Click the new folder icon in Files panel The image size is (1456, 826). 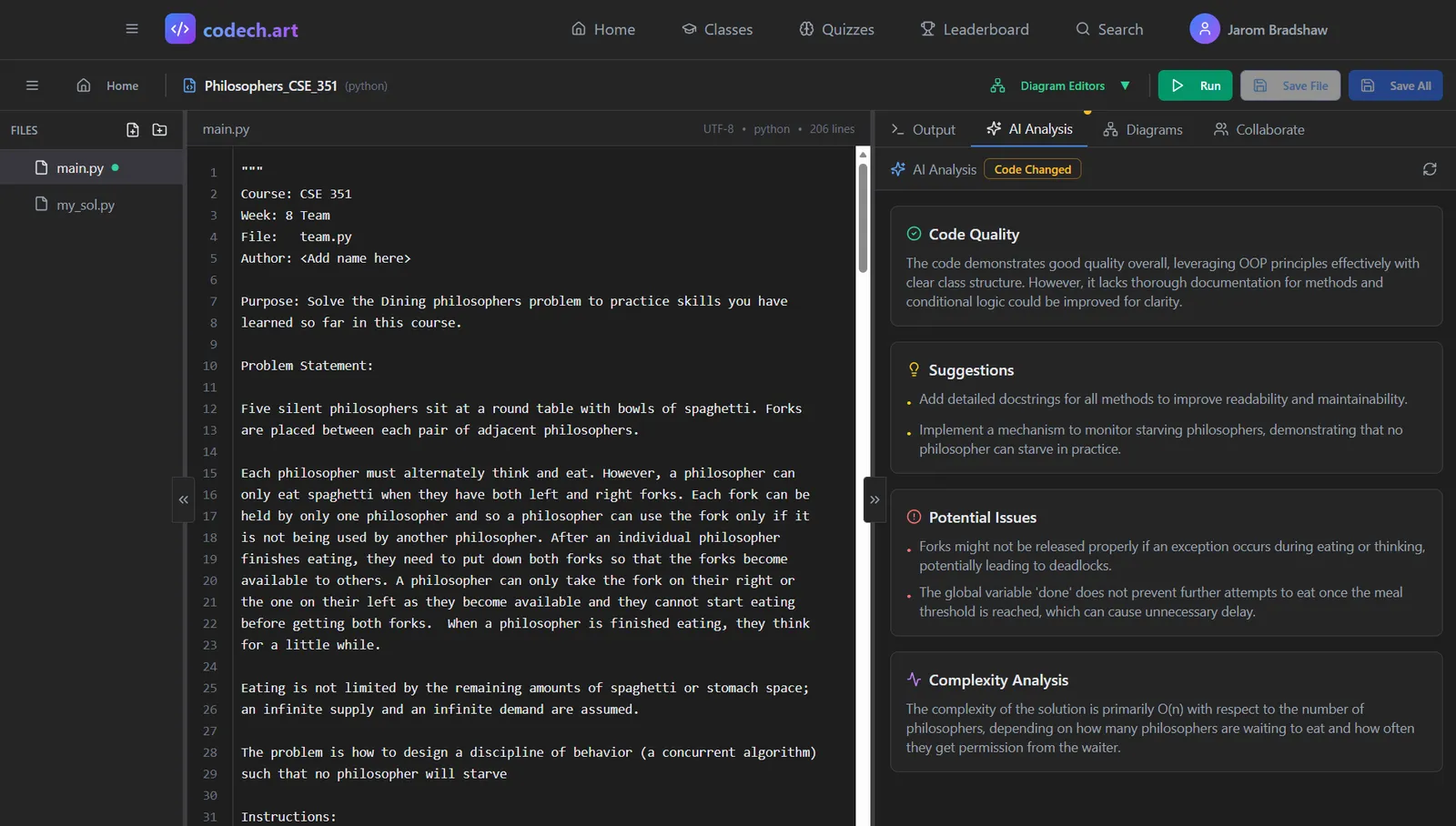(160, 130)
